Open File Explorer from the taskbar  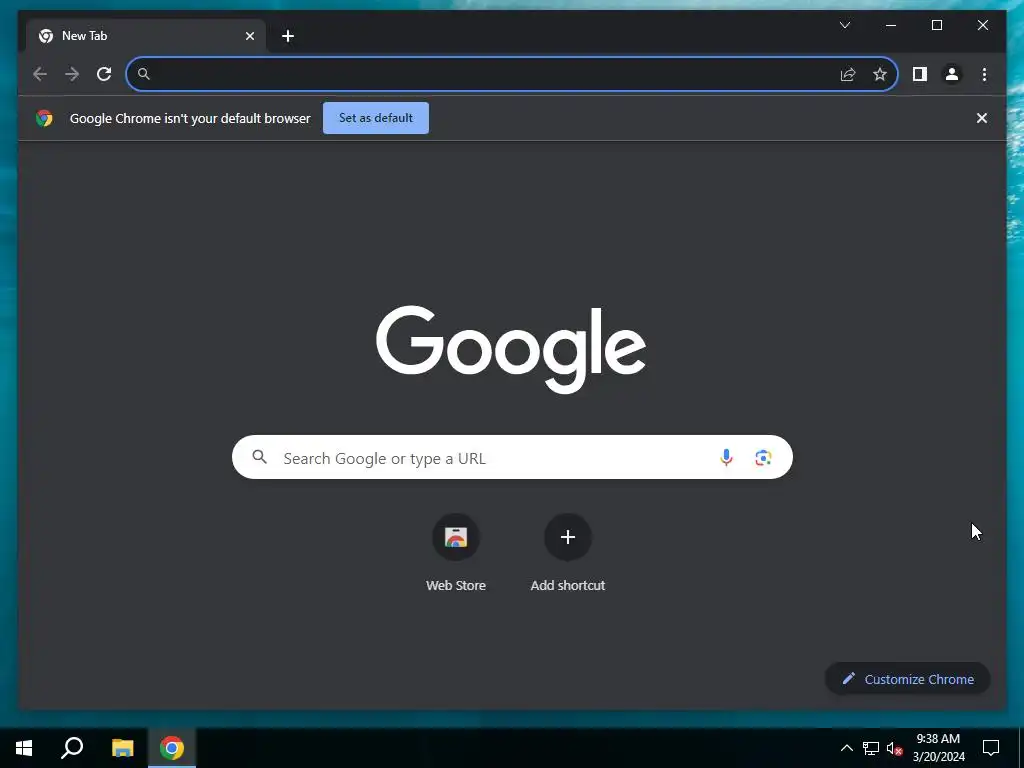[122, 748]
